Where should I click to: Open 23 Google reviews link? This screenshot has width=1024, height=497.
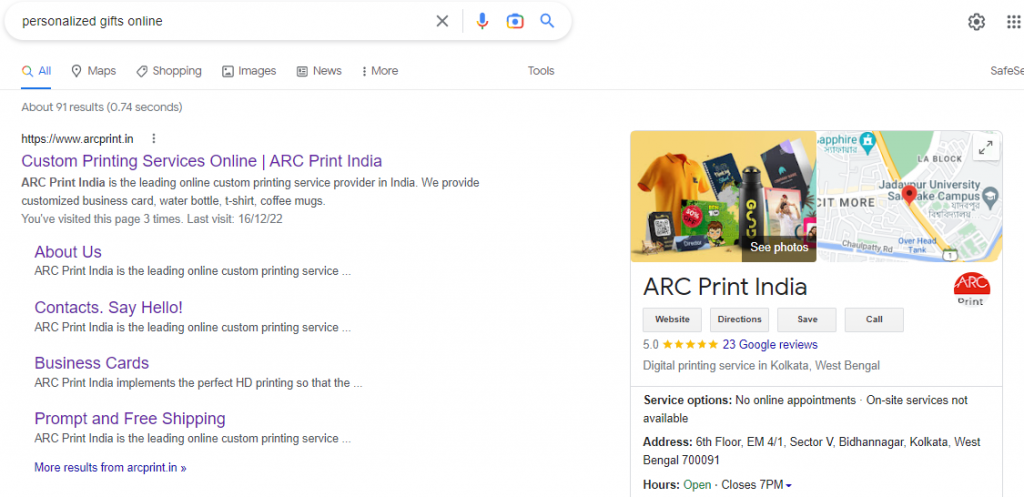click(770, 344)
